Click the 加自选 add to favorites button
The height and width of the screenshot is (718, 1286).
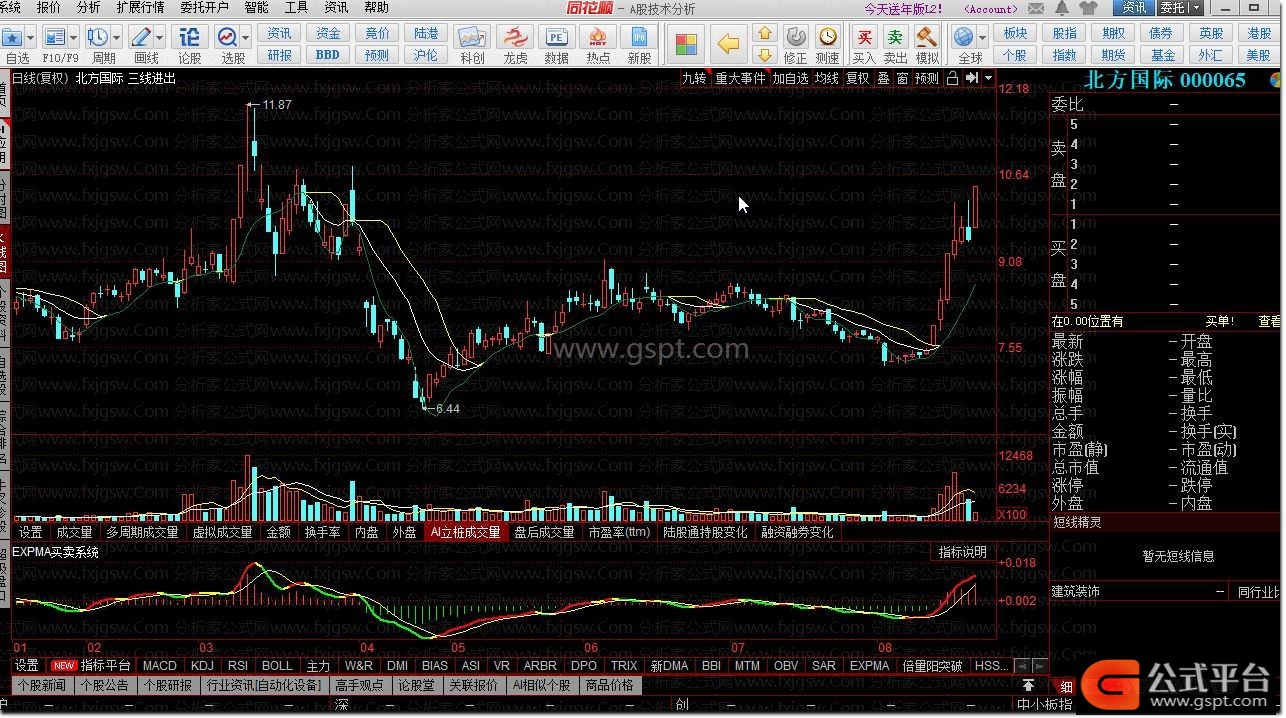[x=790, y=78]
